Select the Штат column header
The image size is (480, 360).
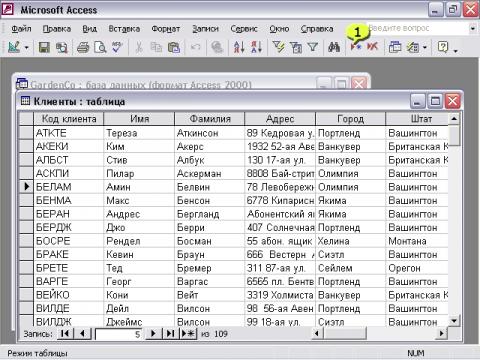click(x=417, y=119)
